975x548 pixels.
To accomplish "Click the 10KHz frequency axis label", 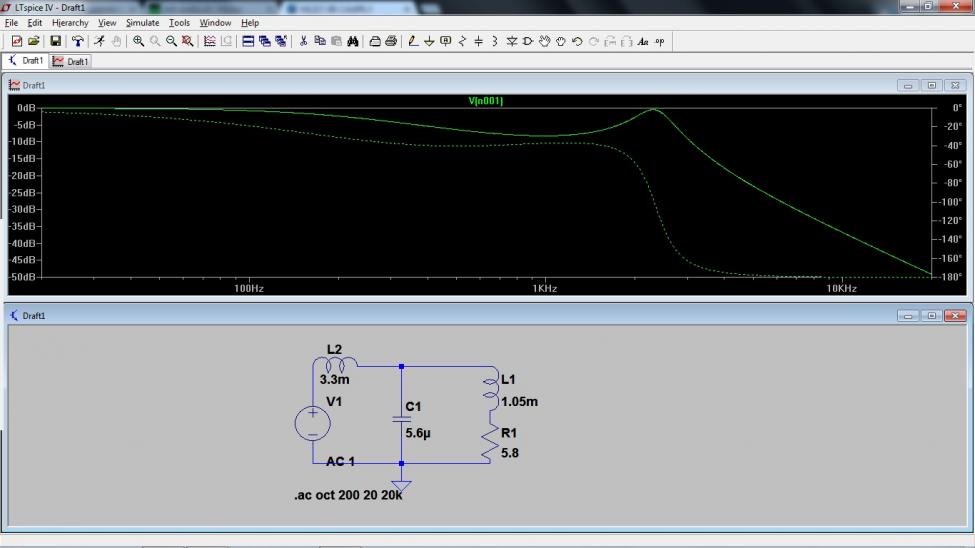I will tap(841, 288).
